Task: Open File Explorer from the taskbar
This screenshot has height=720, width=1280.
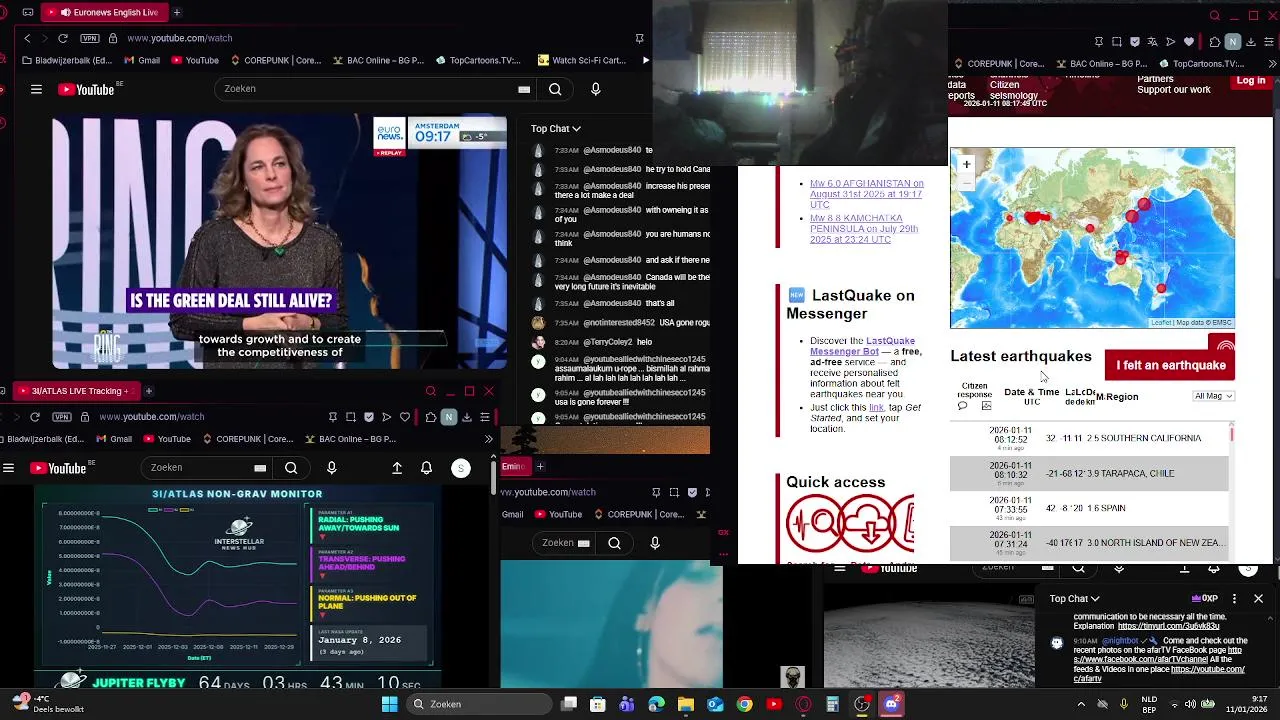Action: (x=686, y=704)
